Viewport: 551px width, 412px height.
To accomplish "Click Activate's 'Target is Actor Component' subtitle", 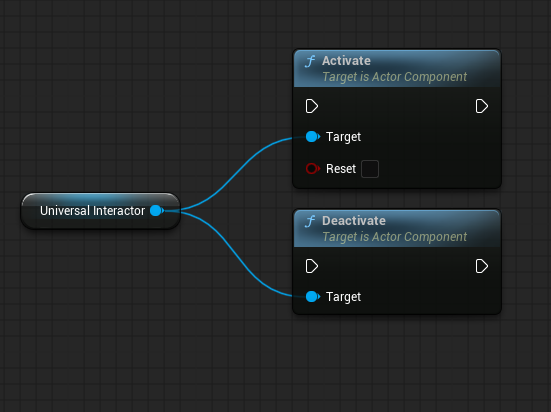I will tap(395, 77).
